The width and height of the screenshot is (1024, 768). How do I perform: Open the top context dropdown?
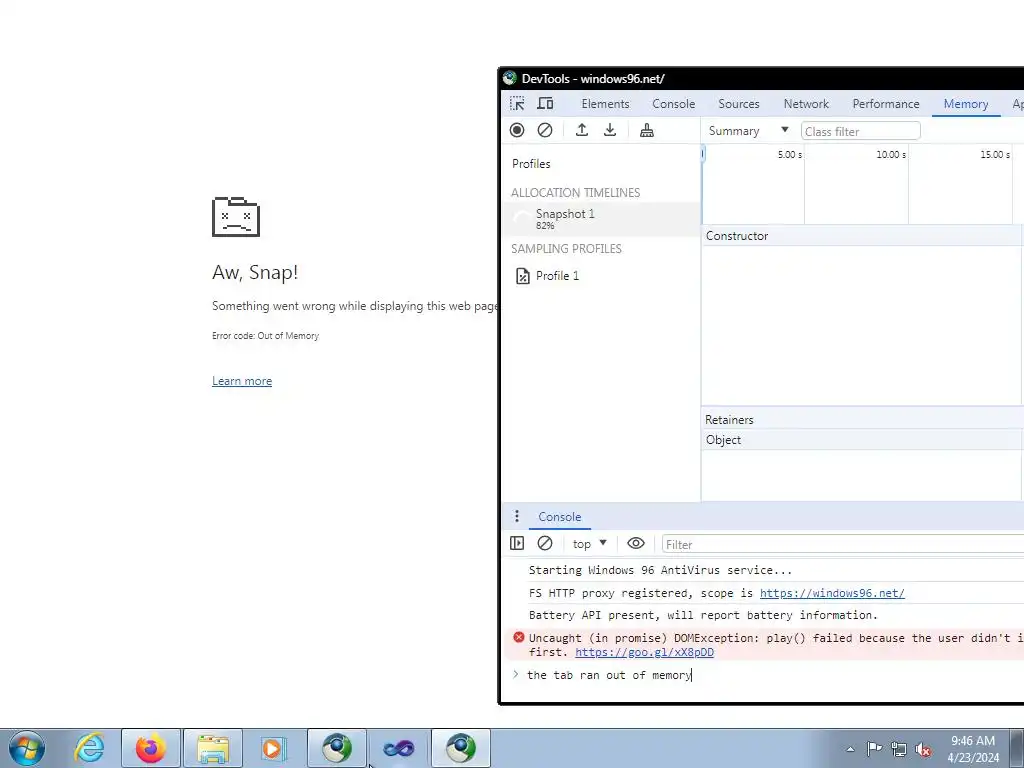pyautogui.click(x=590, y=543)
